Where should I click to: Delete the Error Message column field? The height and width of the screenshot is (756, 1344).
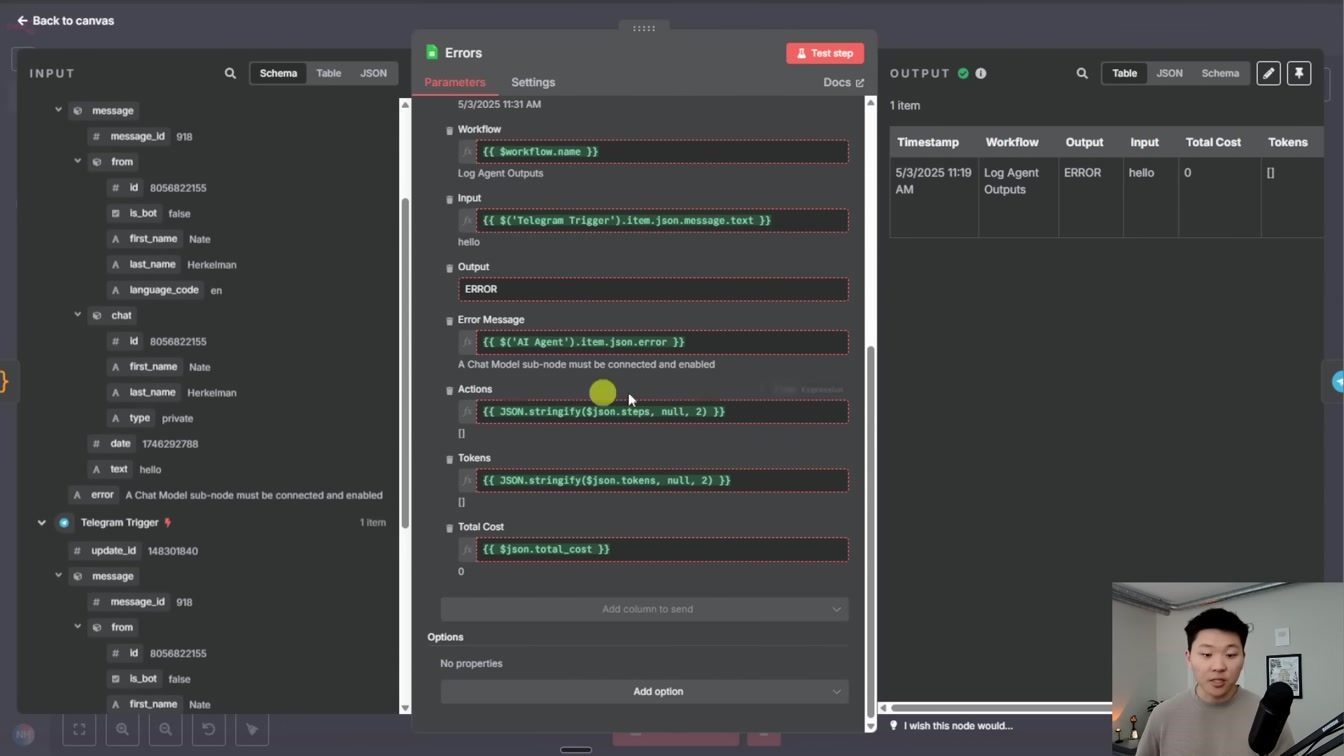point(449,321)
